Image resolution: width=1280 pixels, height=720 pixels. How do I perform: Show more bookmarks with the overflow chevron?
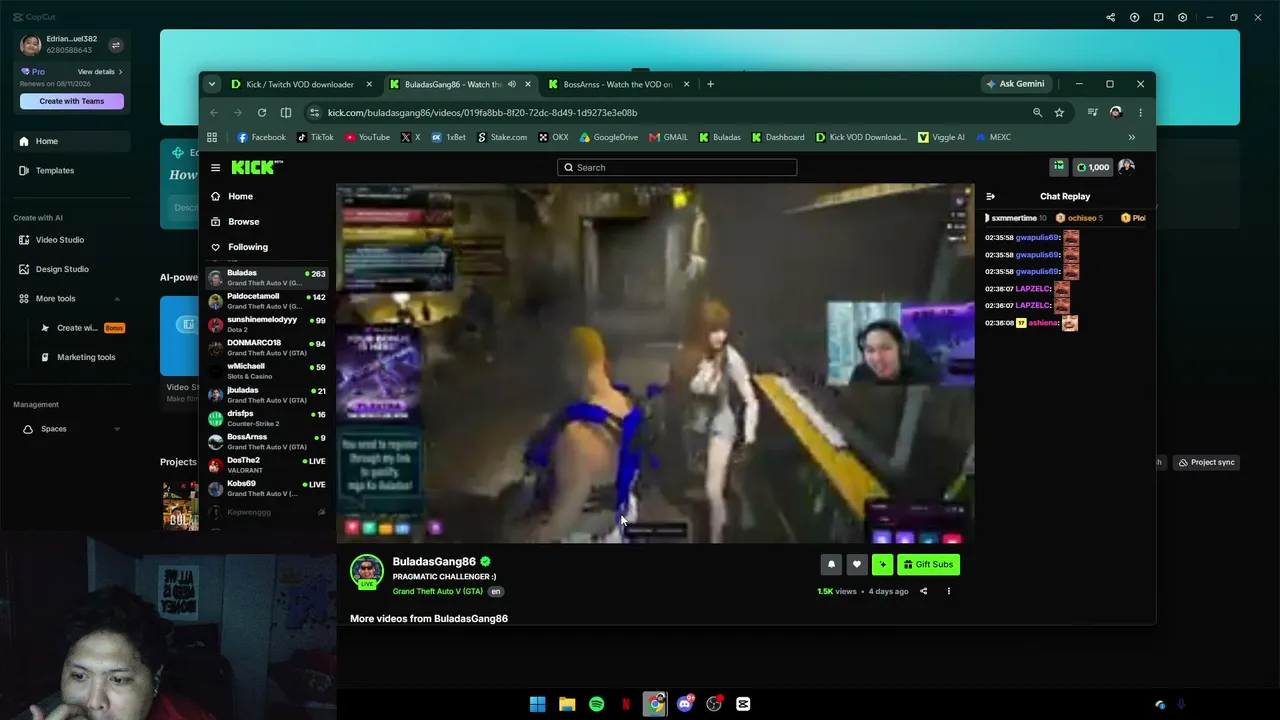[1131, 137]
